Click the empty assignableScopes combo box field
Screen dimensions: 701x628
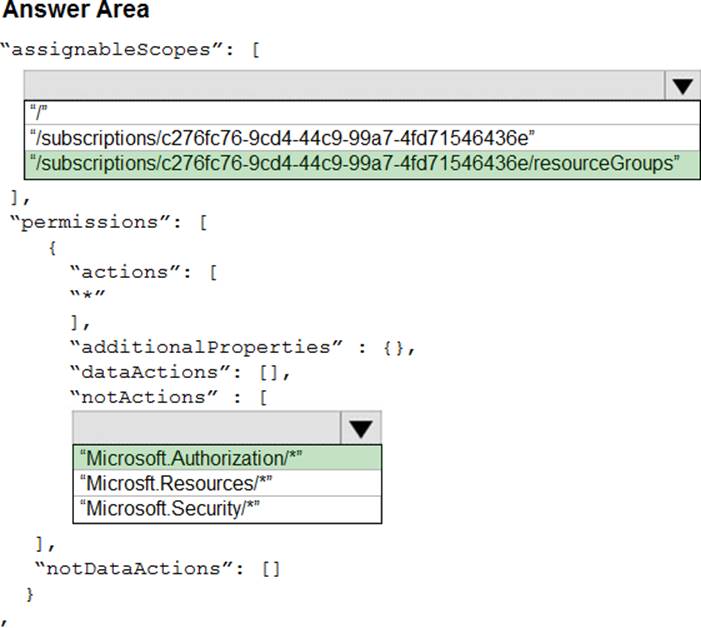pos(343,86)
